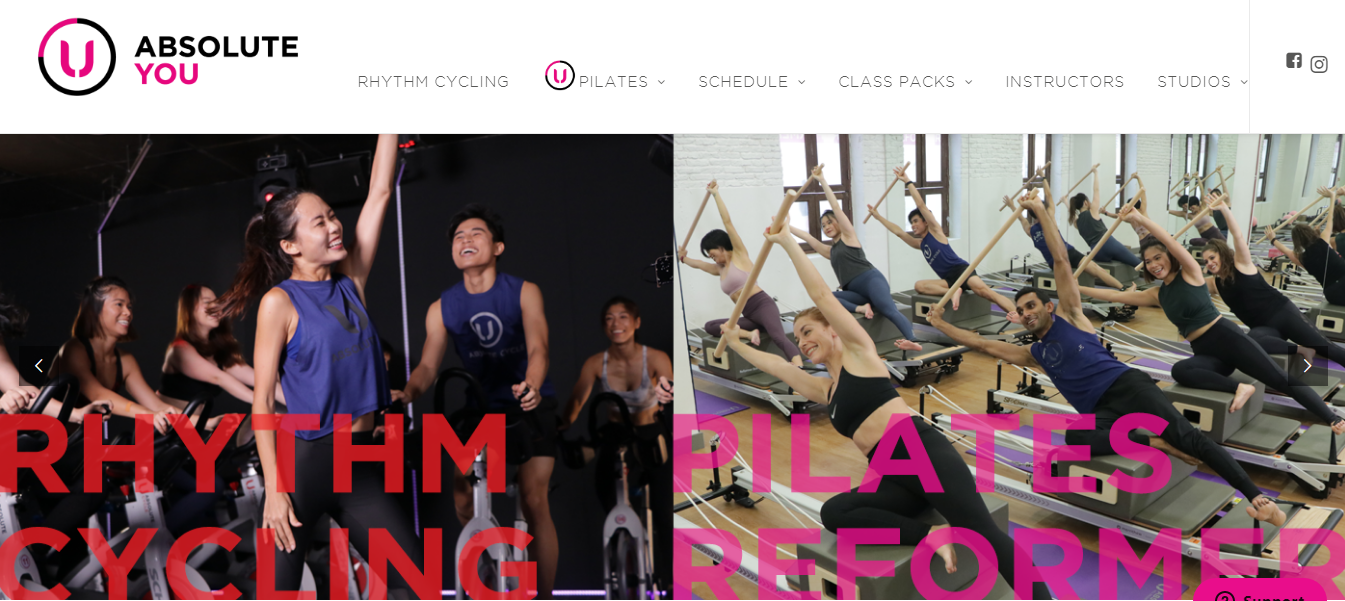Open the Instructors menu item
Viewport: 1345px width, 601px height.
[x=1065, y=82]
